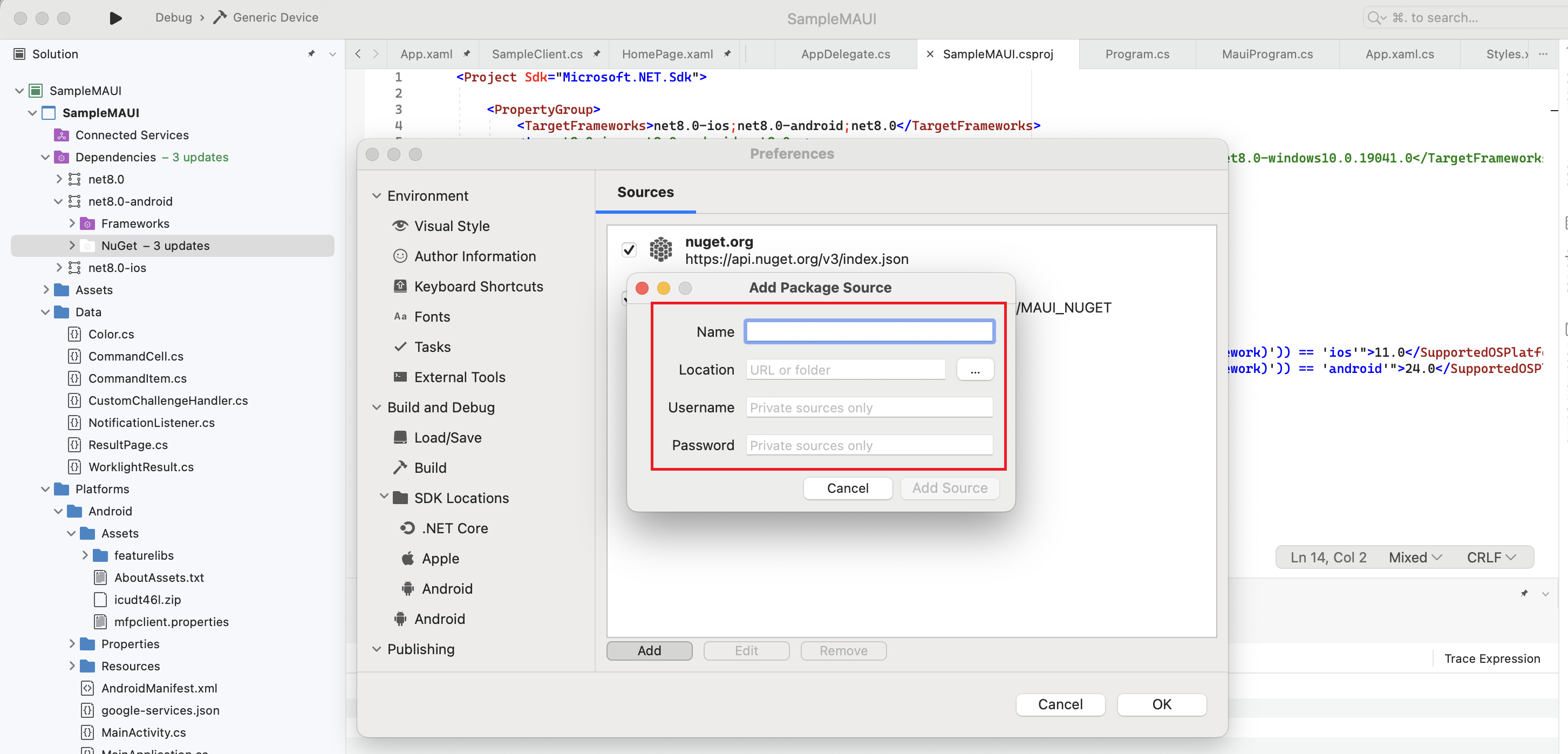Unpin the HomePage.xaml tab
Screen dimensions: 1568x754
(727, 53)
